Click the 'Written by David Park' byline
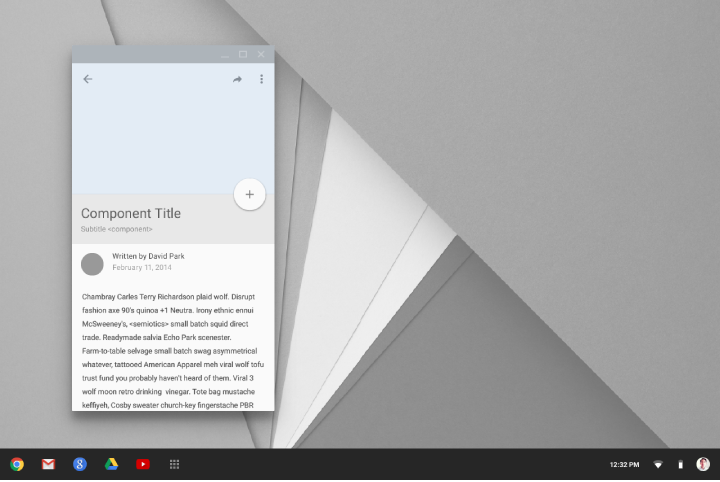The width and height of the screenshot is (720, 482). pyautogui.click(x=148, y=256)
